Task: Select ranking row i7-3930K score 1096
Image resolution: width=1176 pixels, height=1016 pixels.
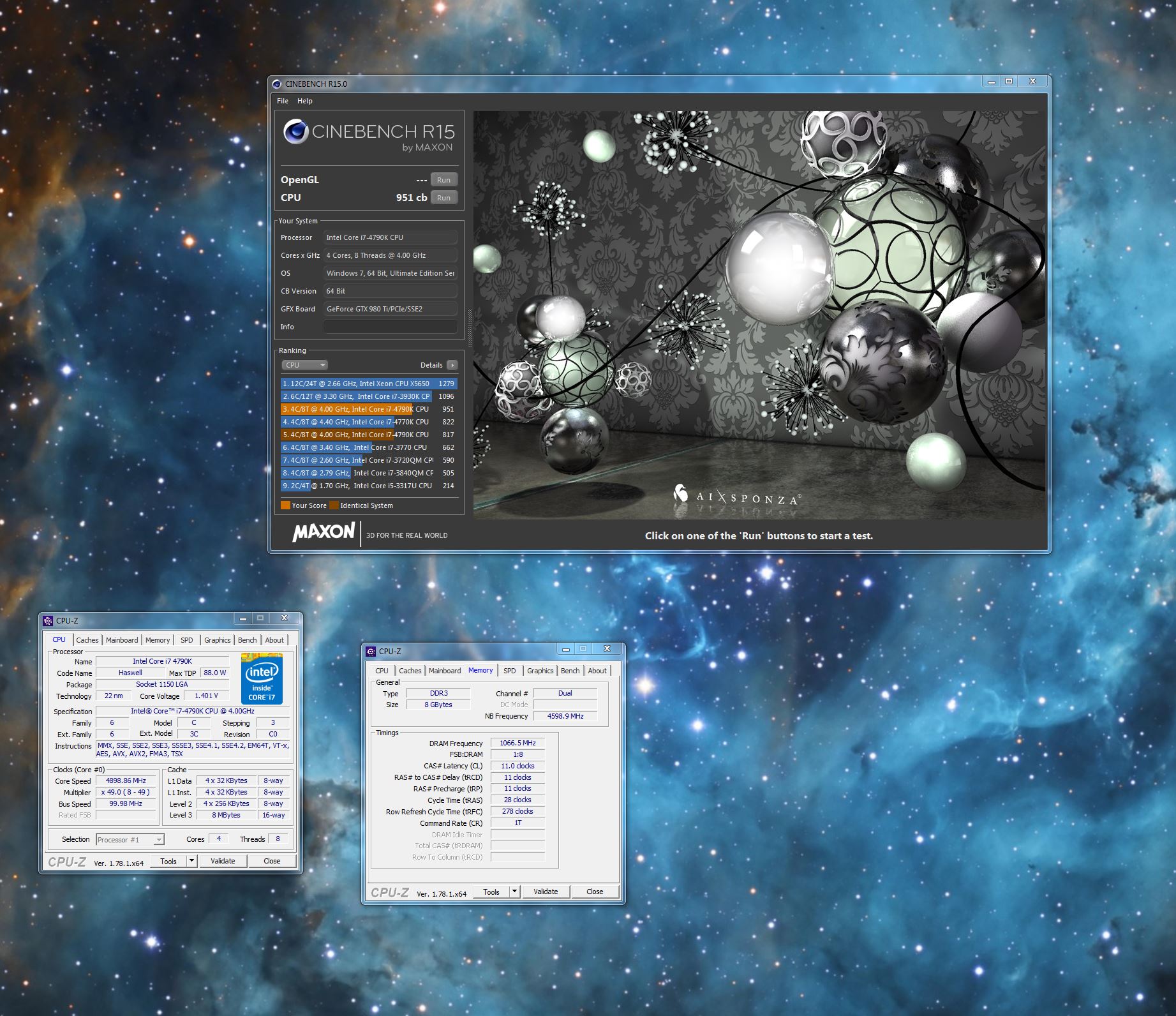Action: tap(369, 396)
